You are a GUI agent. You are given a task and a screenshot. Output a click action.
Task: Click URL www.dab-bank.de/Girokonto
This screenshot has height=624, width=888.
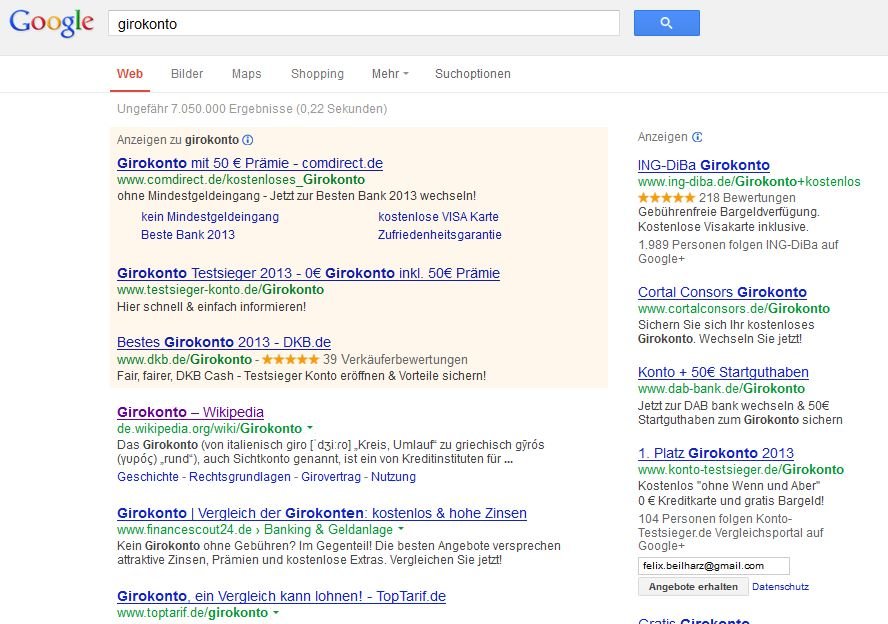[x=721, y=388]
